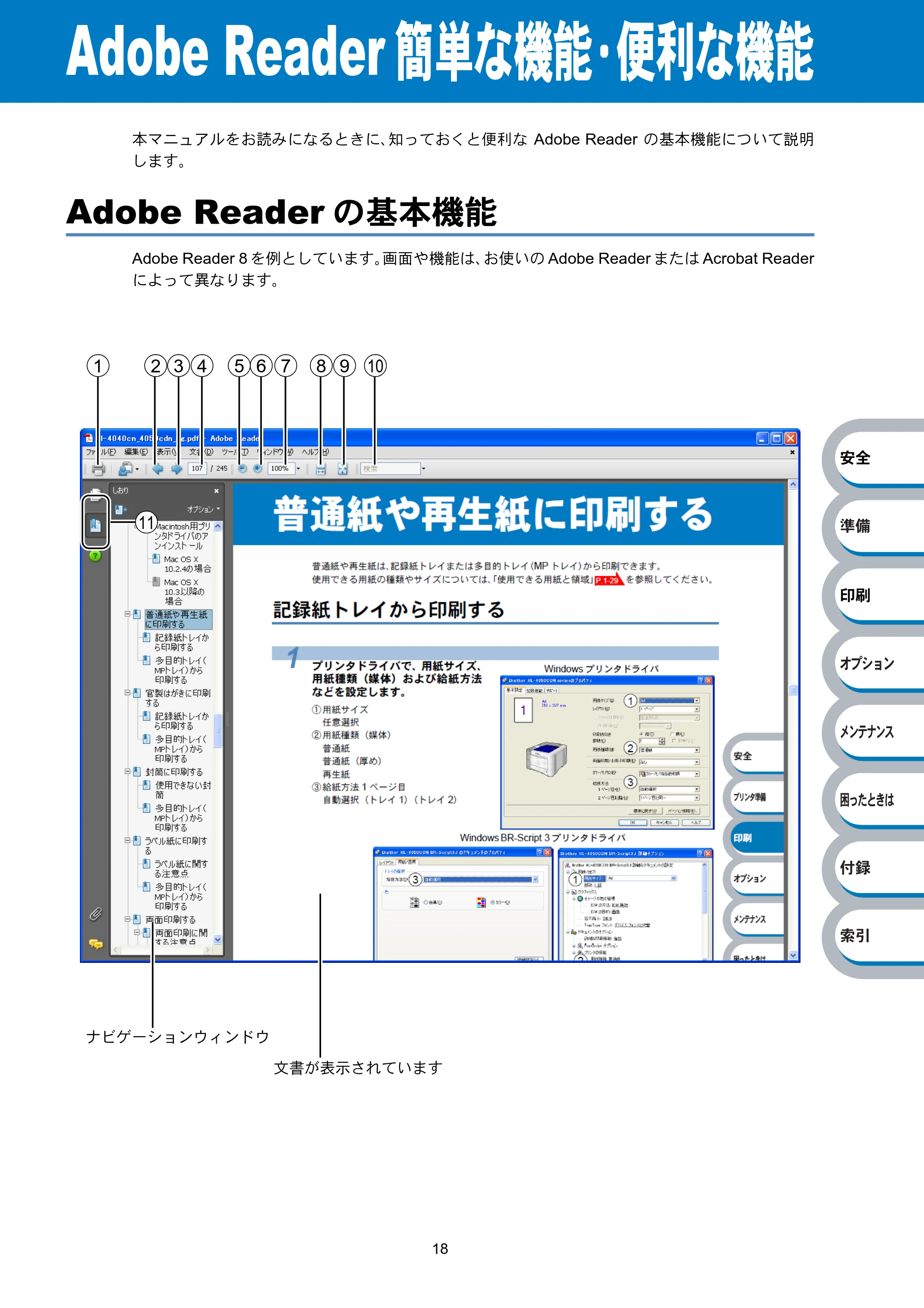Click bookmark panel horizontal scroll left arrow

click(116, 949)
